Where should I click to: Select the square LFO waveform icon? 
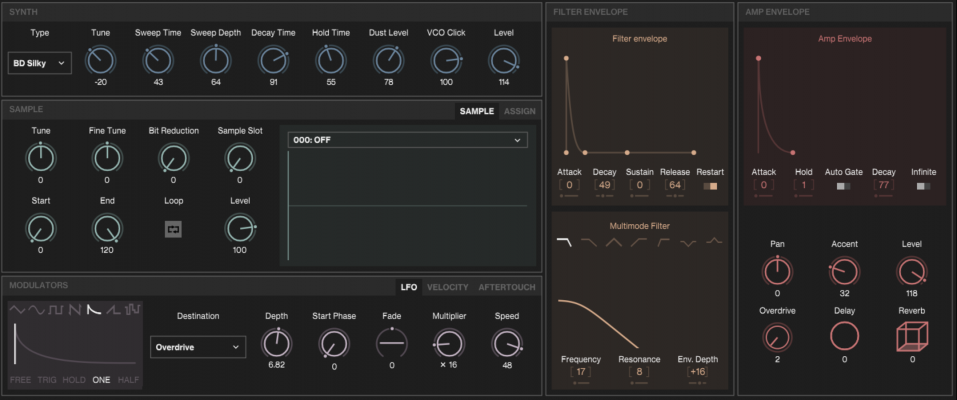coord(56,310)
